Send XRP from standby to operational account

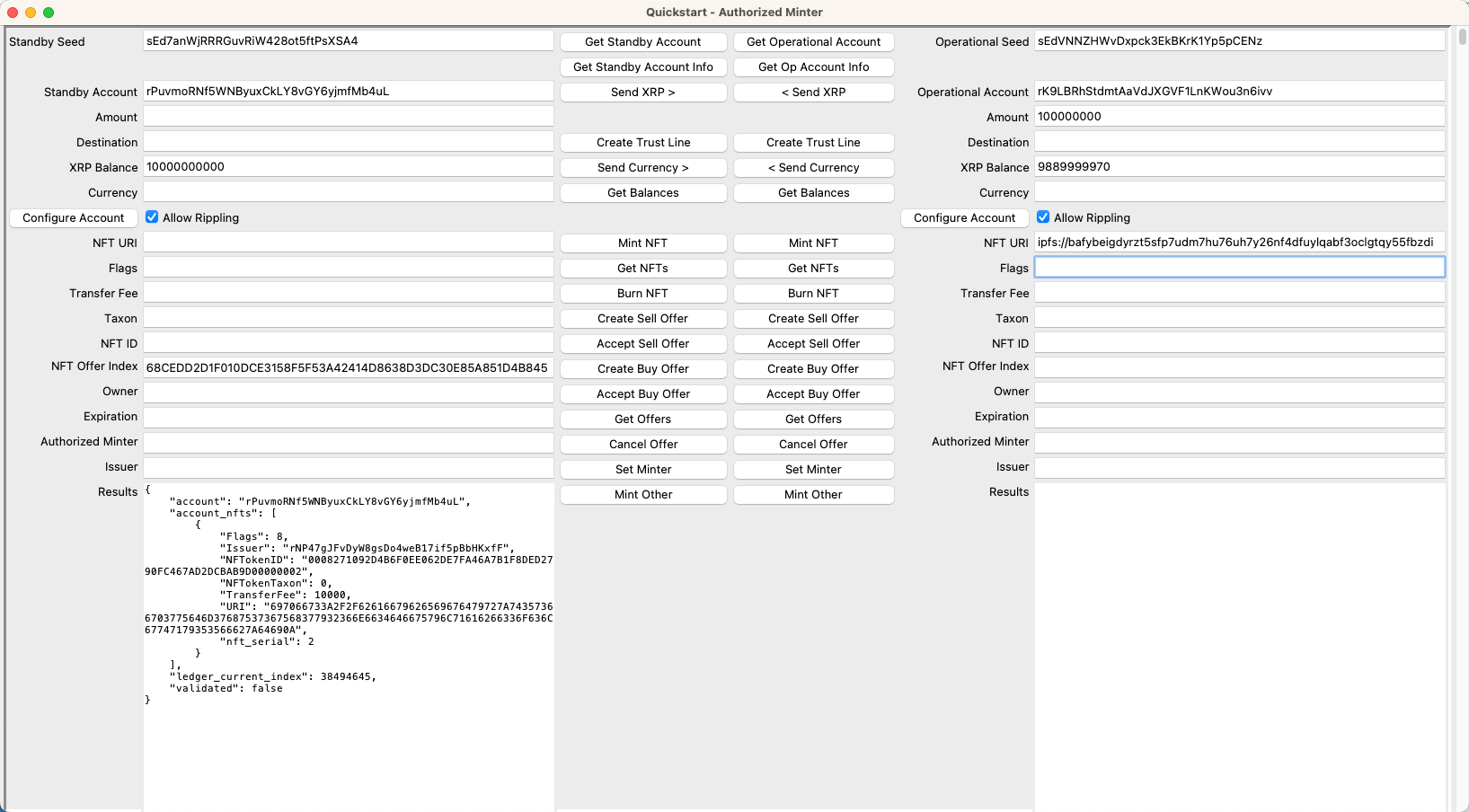point(642,92)
